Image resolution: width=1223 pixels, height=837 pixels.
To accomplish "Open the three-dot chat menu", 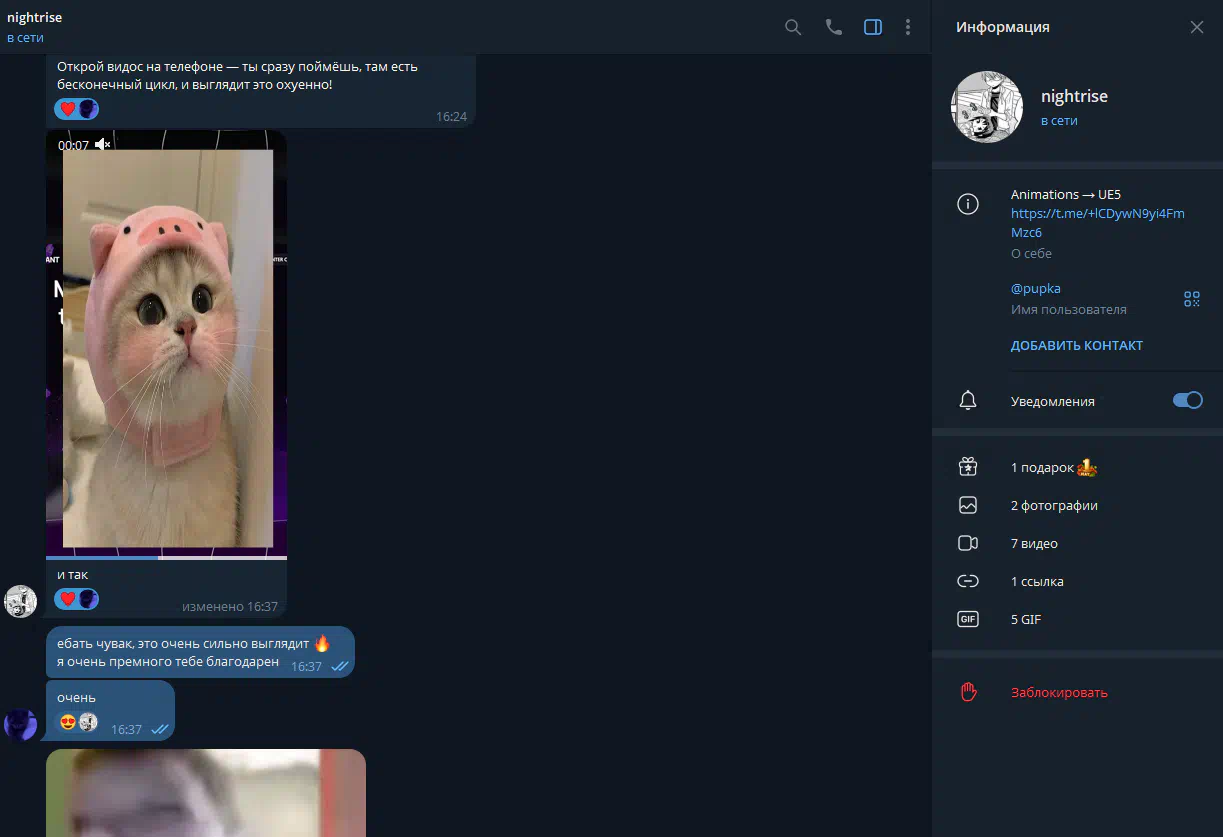I will (x=908, y=27).
